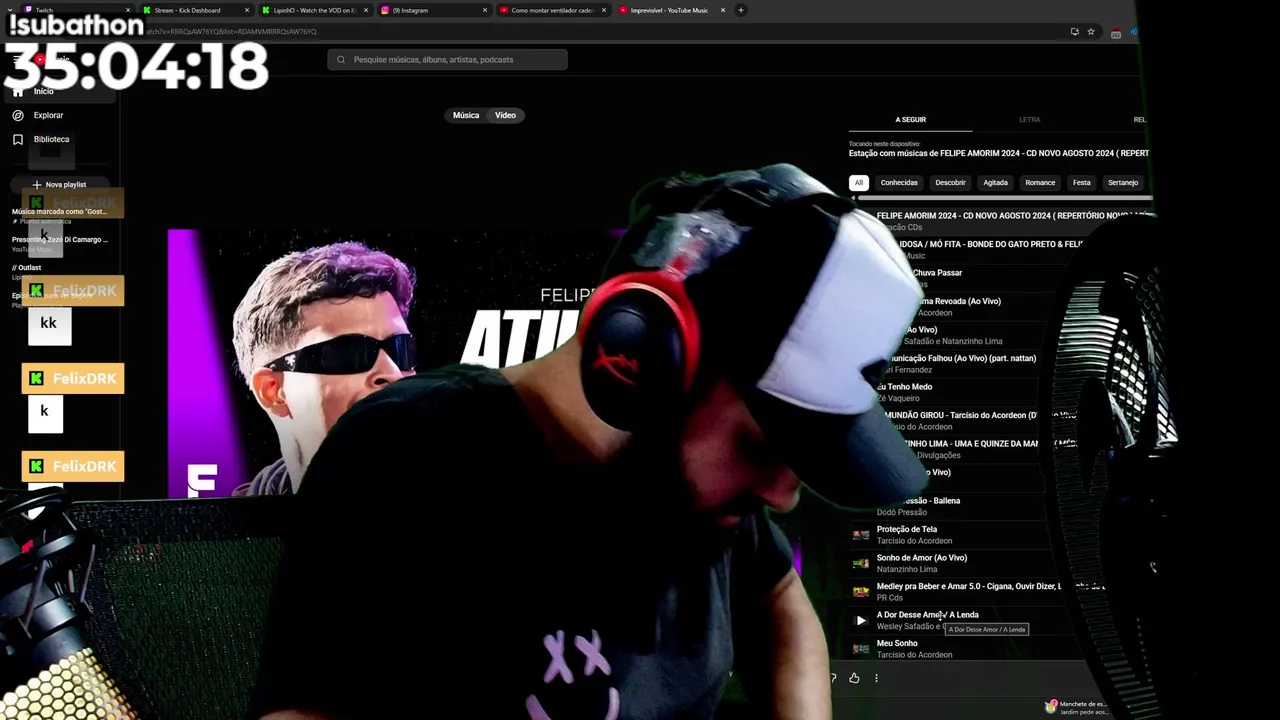Open the LETRA tab

tap(1029, 120)
